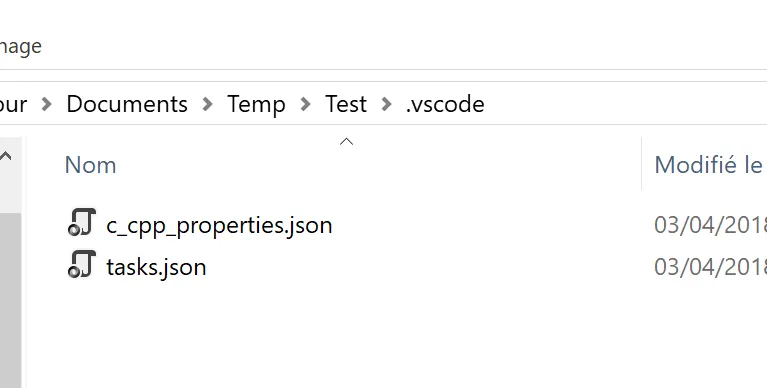The image size is (767, 388).
Task: Open the c_cpp_properties.json file name
Action: (x=219, y=226)
